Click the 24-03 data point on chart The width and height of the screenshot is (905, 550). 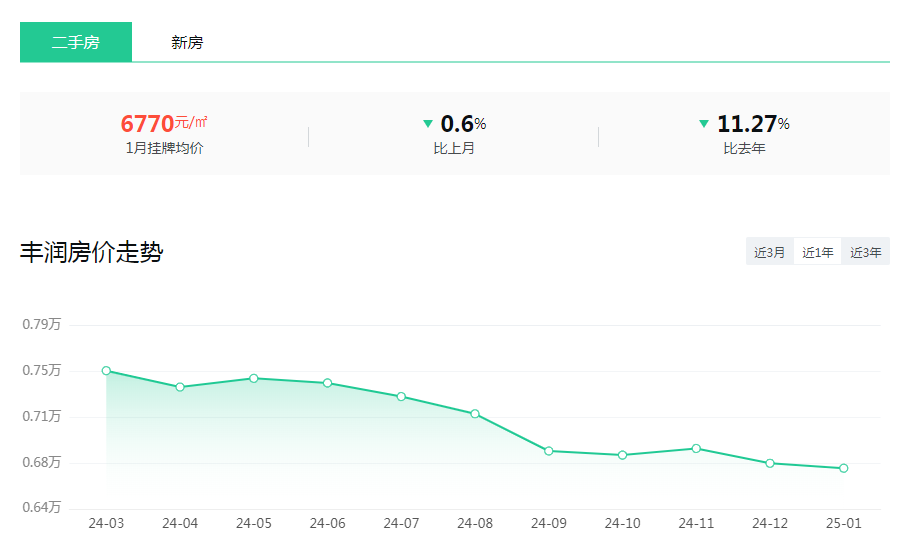coord(106,371)
